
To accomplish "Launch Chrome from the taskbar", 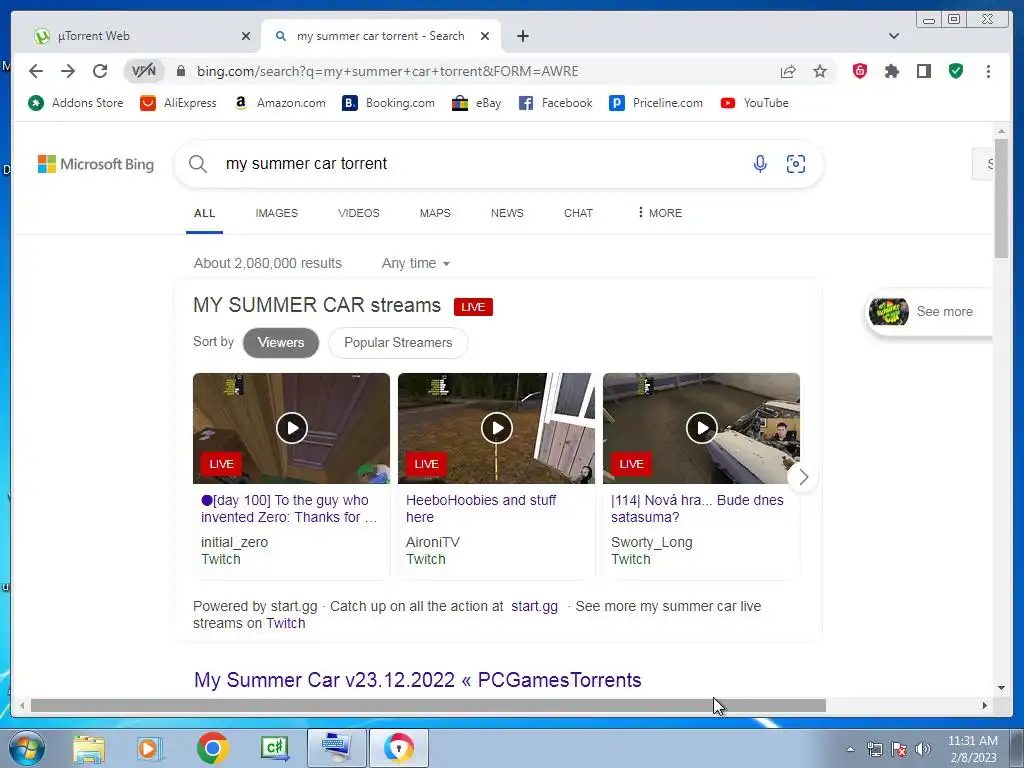I will (x=212, y=748).
